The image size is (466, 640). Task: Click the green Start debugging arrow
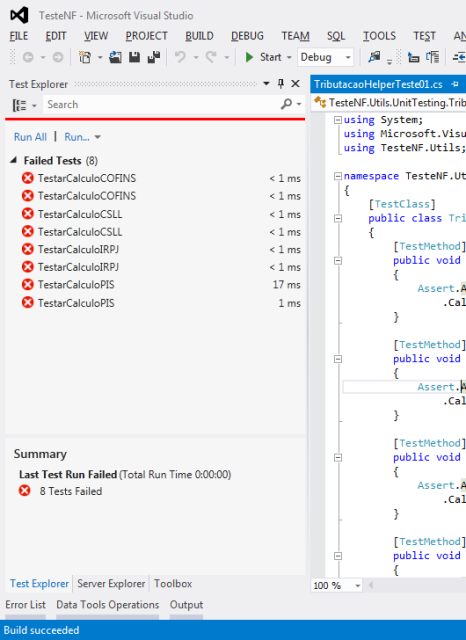pyautogui.click(x=249, y=57)
